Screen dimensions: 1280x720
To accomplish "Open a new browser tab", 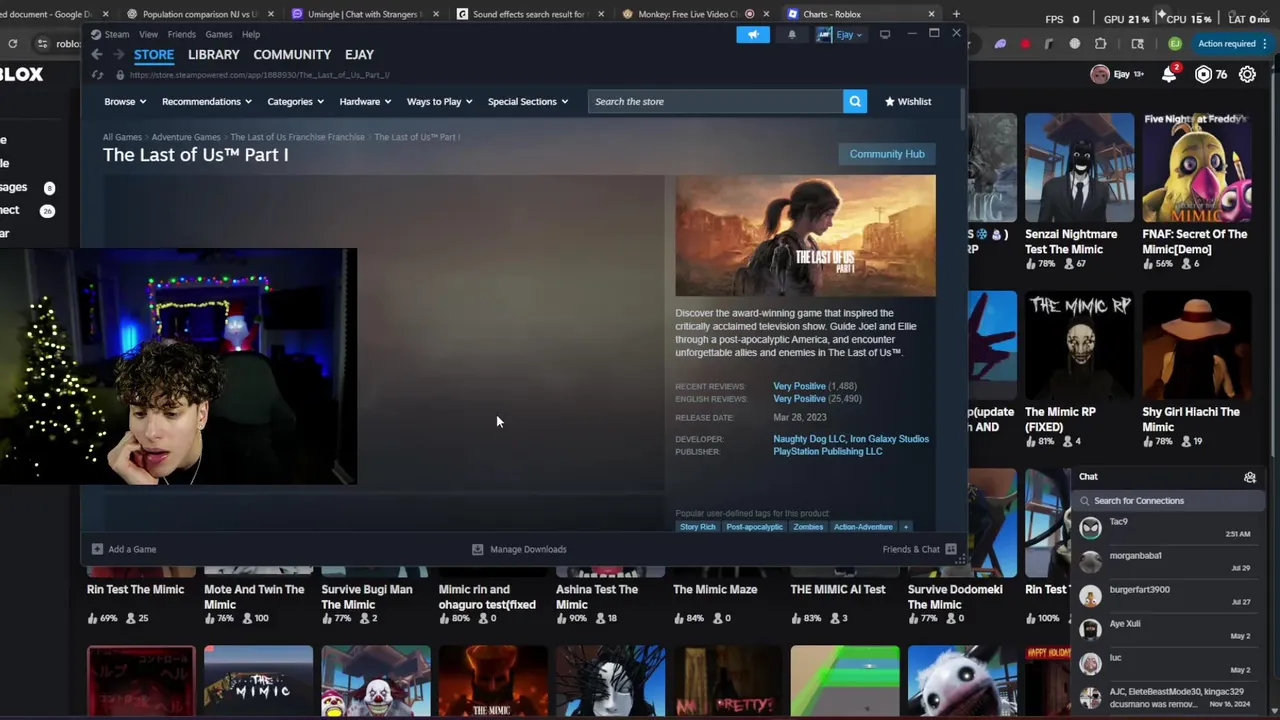I will [x=956, y=14].
